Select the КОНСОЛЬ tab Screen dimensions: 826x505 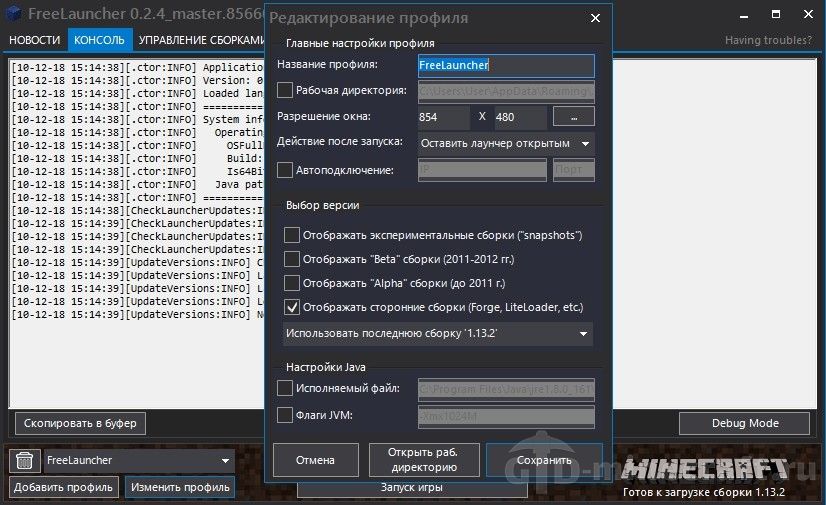point(99,40)
